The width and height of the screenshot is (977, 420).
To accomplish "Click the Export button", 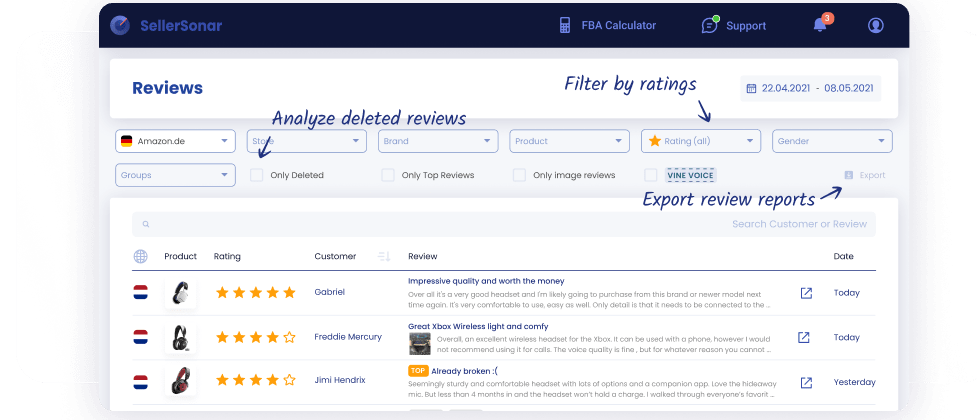I will click(x=865, y=175).
